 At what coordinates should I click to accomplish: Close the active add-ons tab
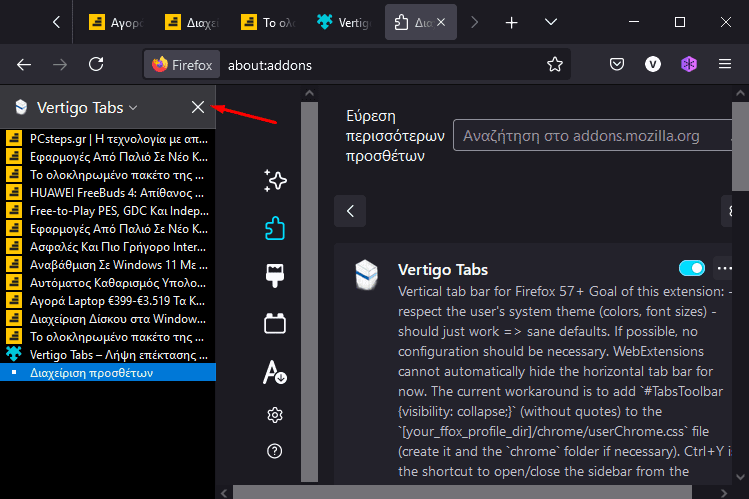(441, 22)
